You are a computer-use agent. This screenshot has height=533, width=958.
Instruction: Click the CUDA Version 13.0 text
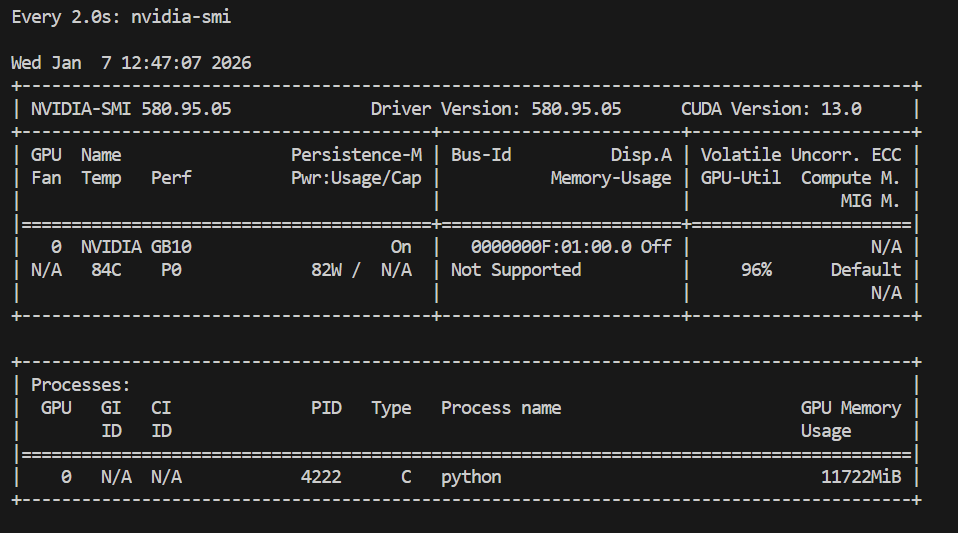click(x=771, y=109)
